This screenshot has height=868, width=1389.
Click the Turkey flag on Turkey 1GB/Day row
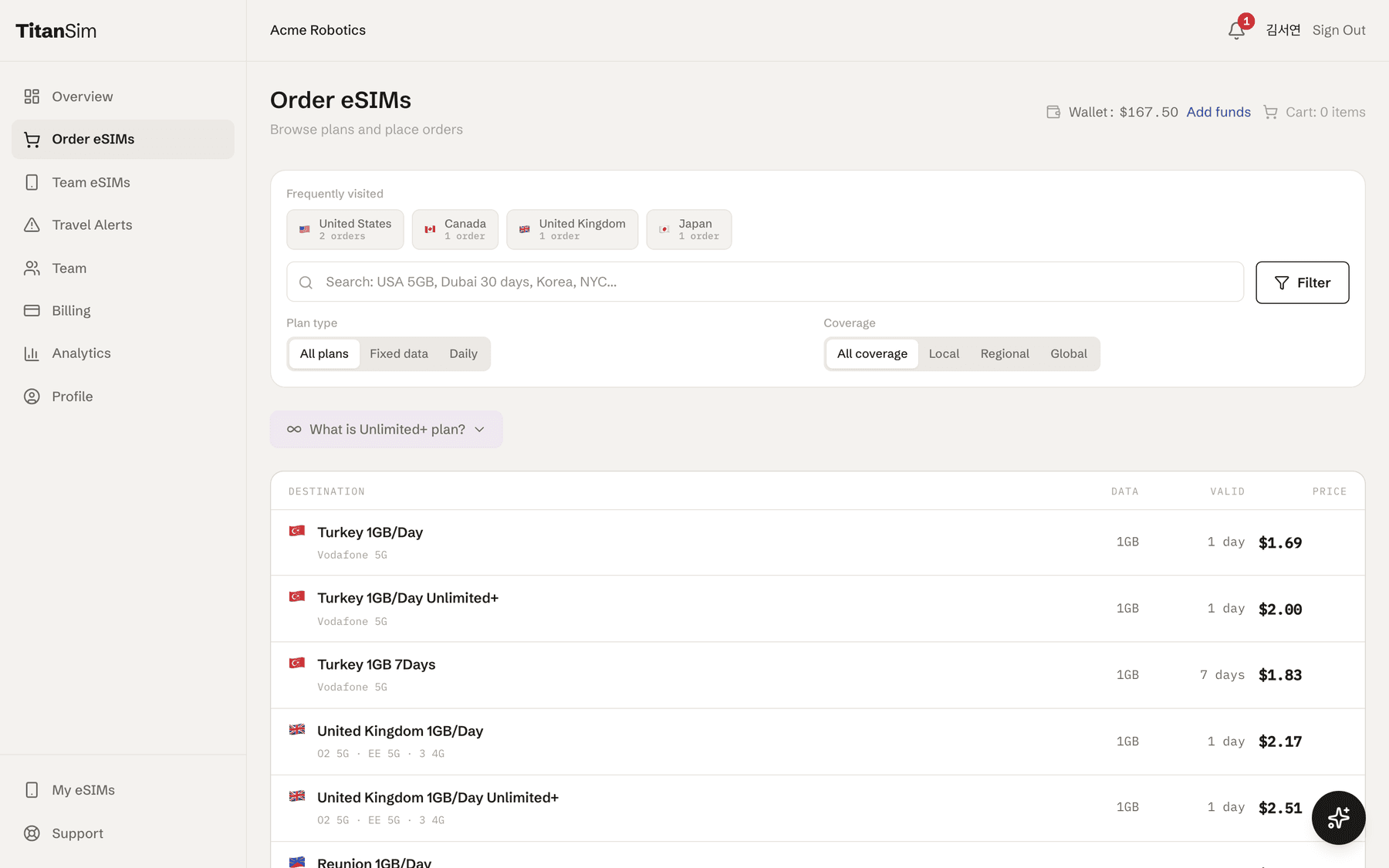coord(297,531)
